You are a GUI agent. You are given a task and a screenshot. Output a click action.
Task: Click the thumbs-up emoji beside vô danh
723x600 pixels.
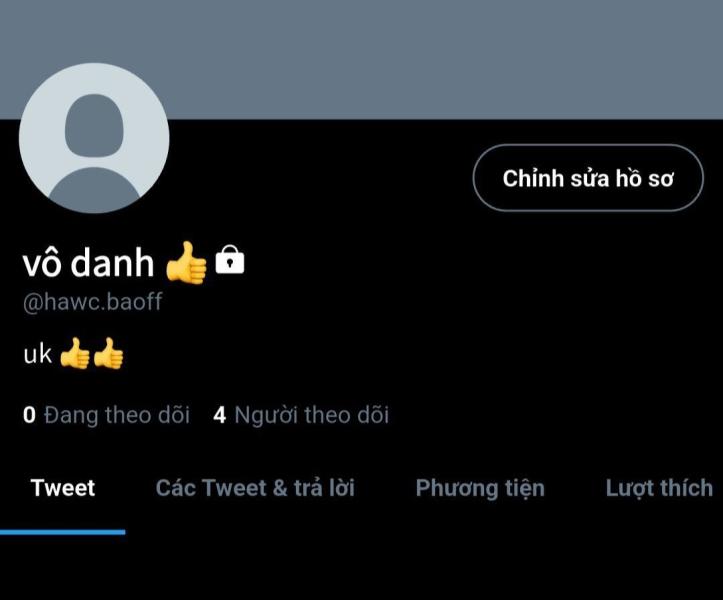point(186,262)
